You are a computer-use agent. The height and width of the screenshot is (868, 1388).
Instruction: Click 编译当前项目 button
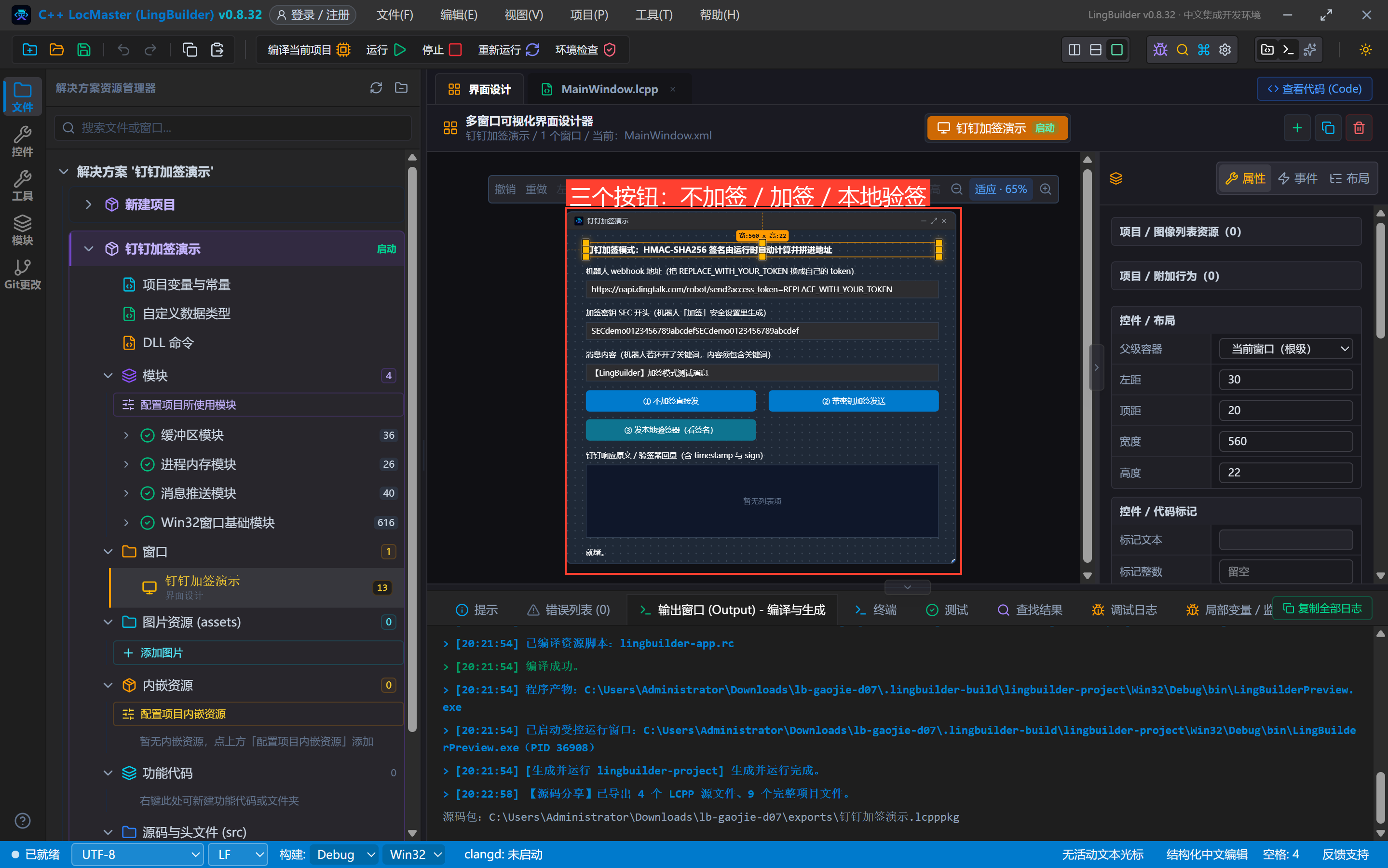tap(310, 50)
